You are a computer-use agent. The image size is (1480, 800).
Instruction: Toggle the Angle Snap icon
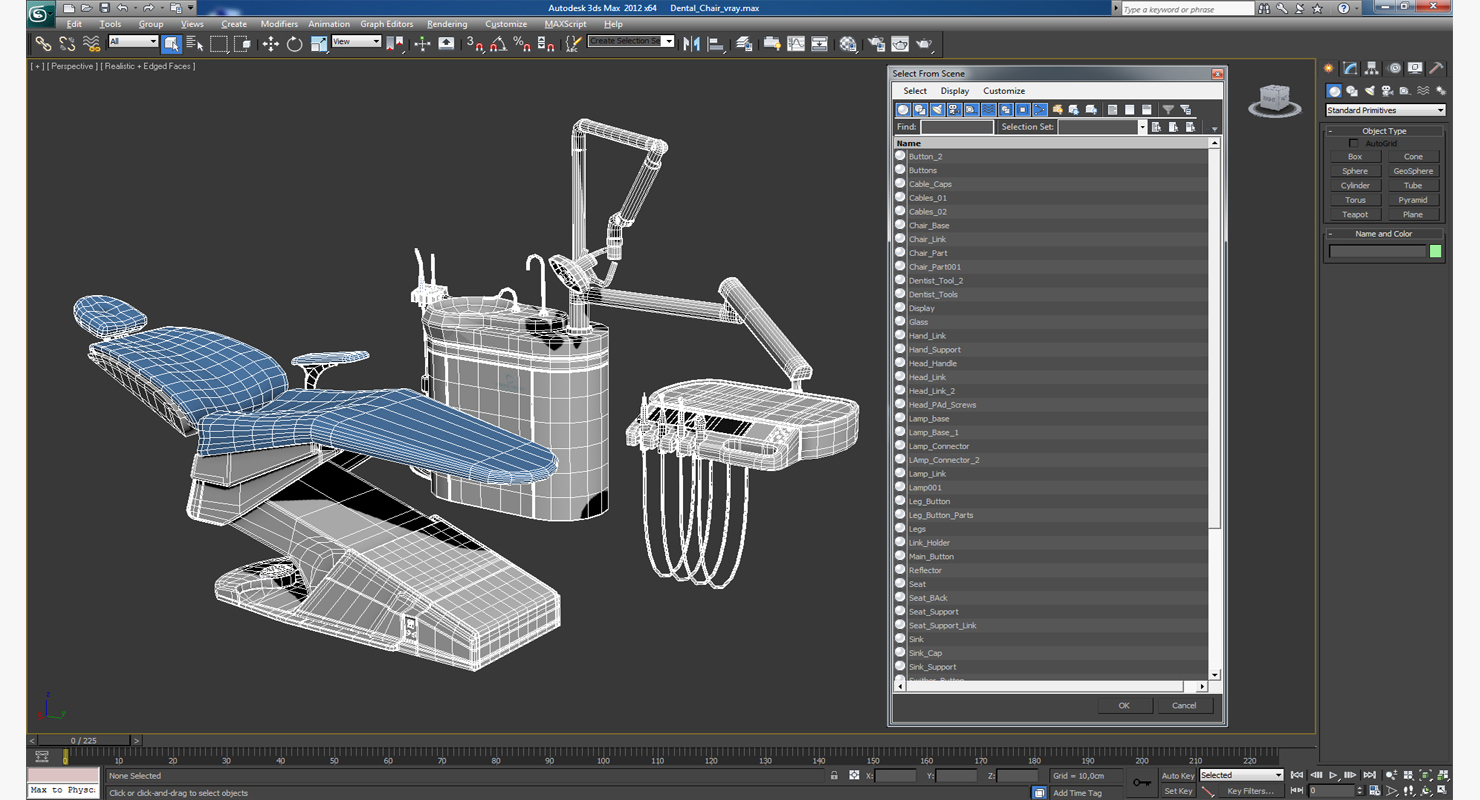tap(498, 44)
